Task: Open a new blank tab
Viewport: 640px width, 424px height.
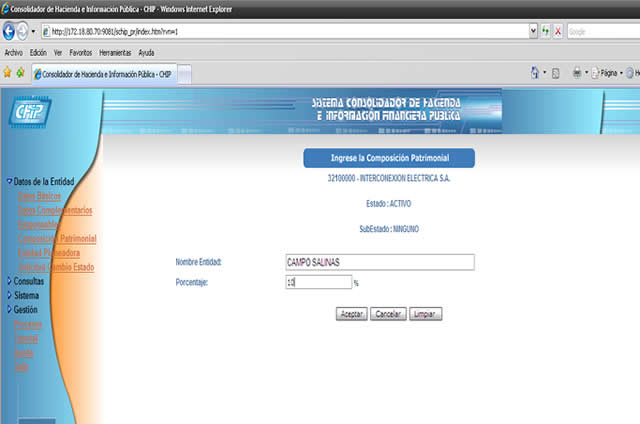Action: [x=184, y=75]
